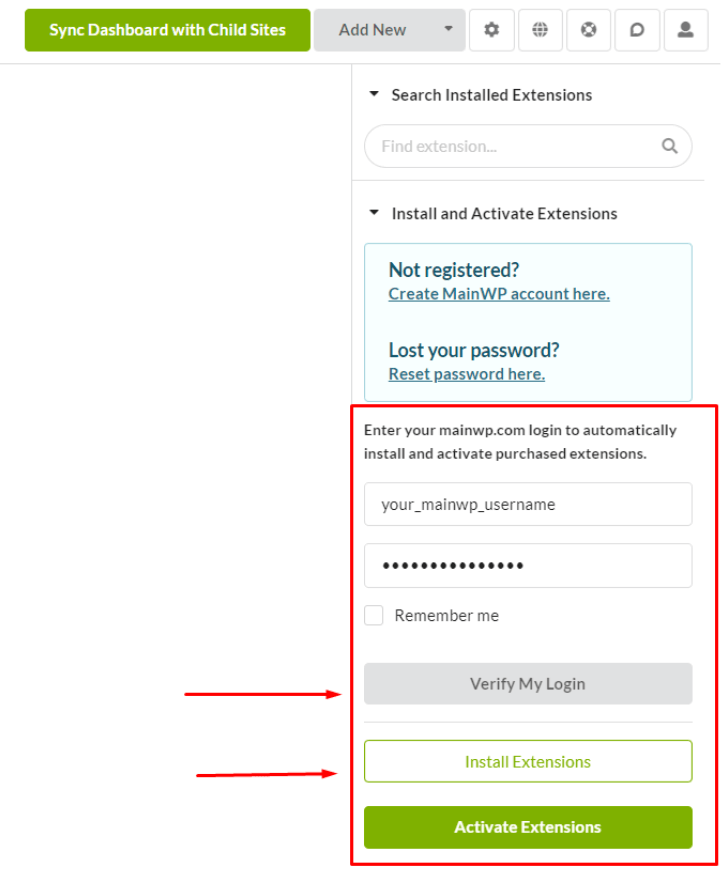724x872 pixels.
Task: Open Create MainWP account here link
Action: pyautogui.click(x=501, y=295)
